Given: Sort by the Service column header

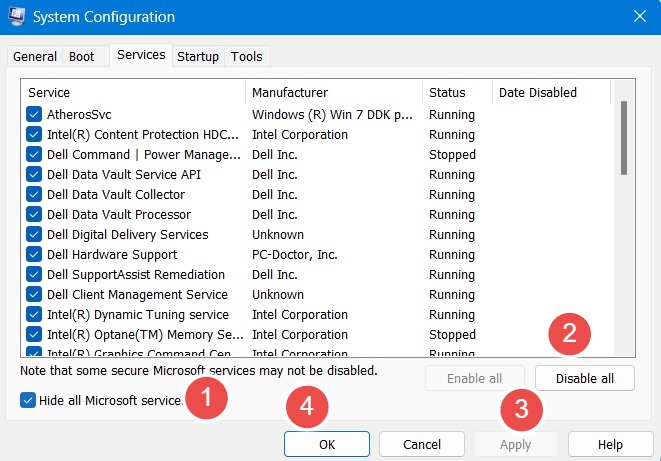Looking at the screenshot, I should 133,92.
